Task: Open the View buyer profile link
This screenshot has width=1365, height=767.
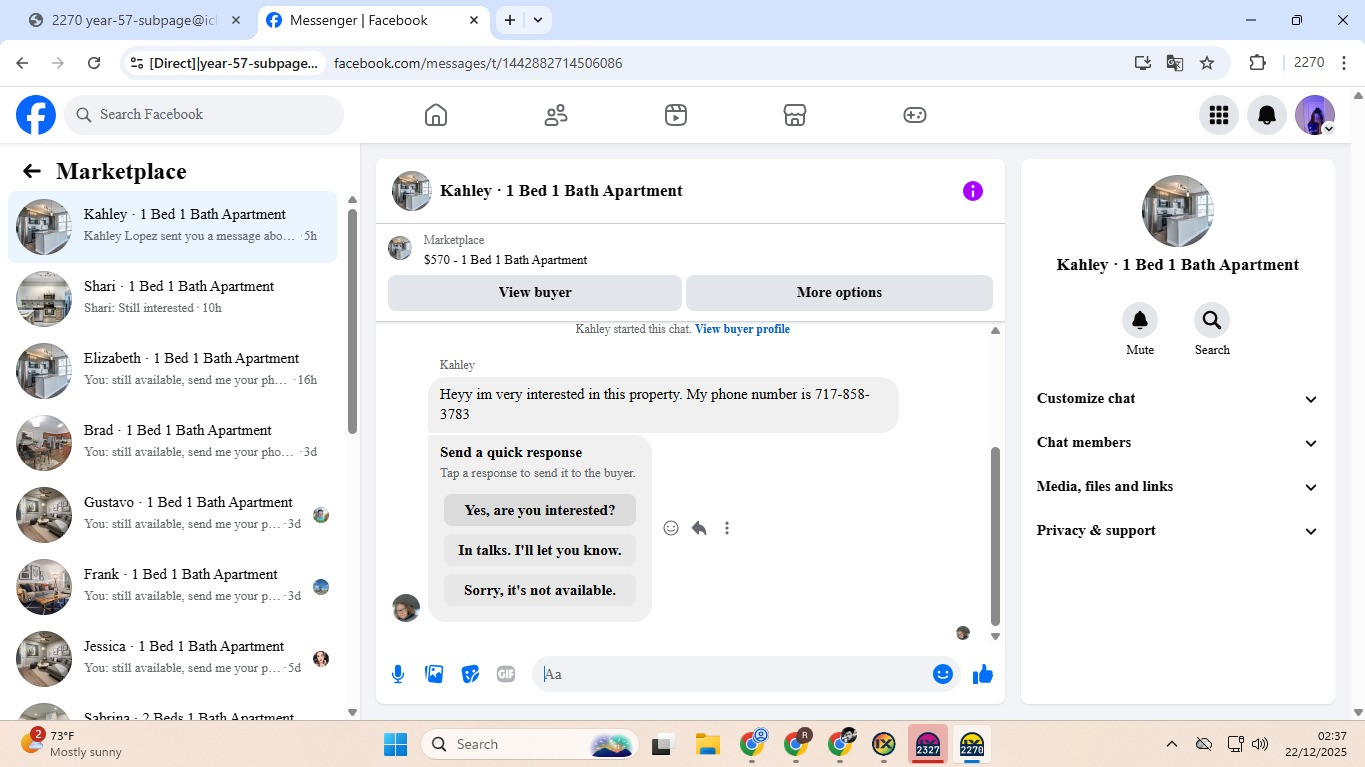Action: (742, 329)
